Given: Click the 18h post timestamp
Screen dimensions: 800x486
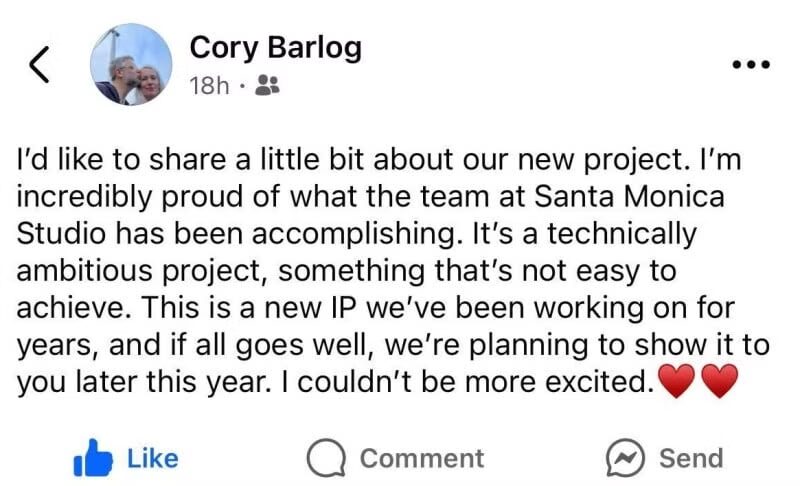Looking at the screenshot, I should [x=209, y=85].
